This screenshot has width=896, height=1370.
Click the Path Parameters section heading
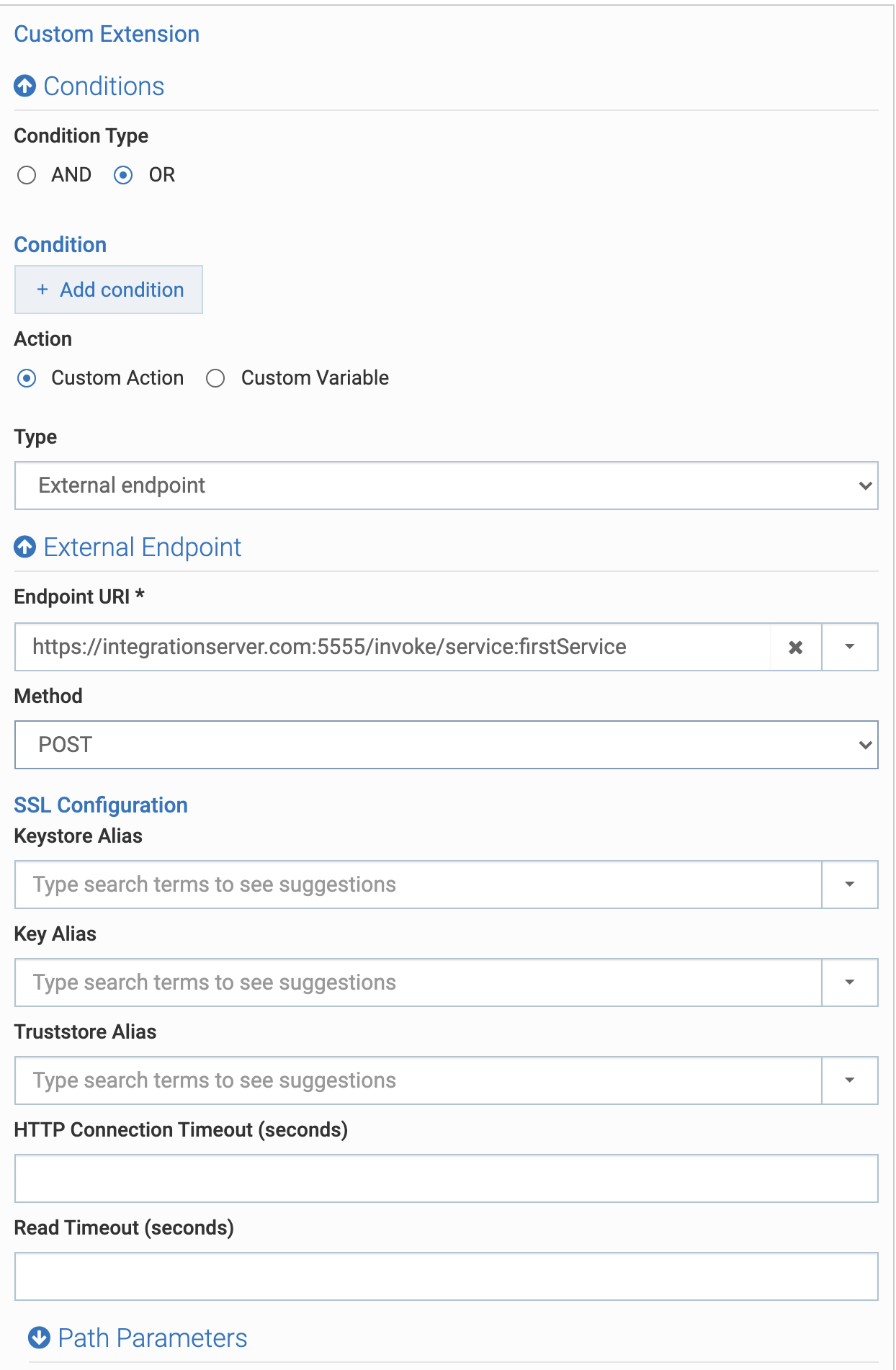tap(152, 1338)
